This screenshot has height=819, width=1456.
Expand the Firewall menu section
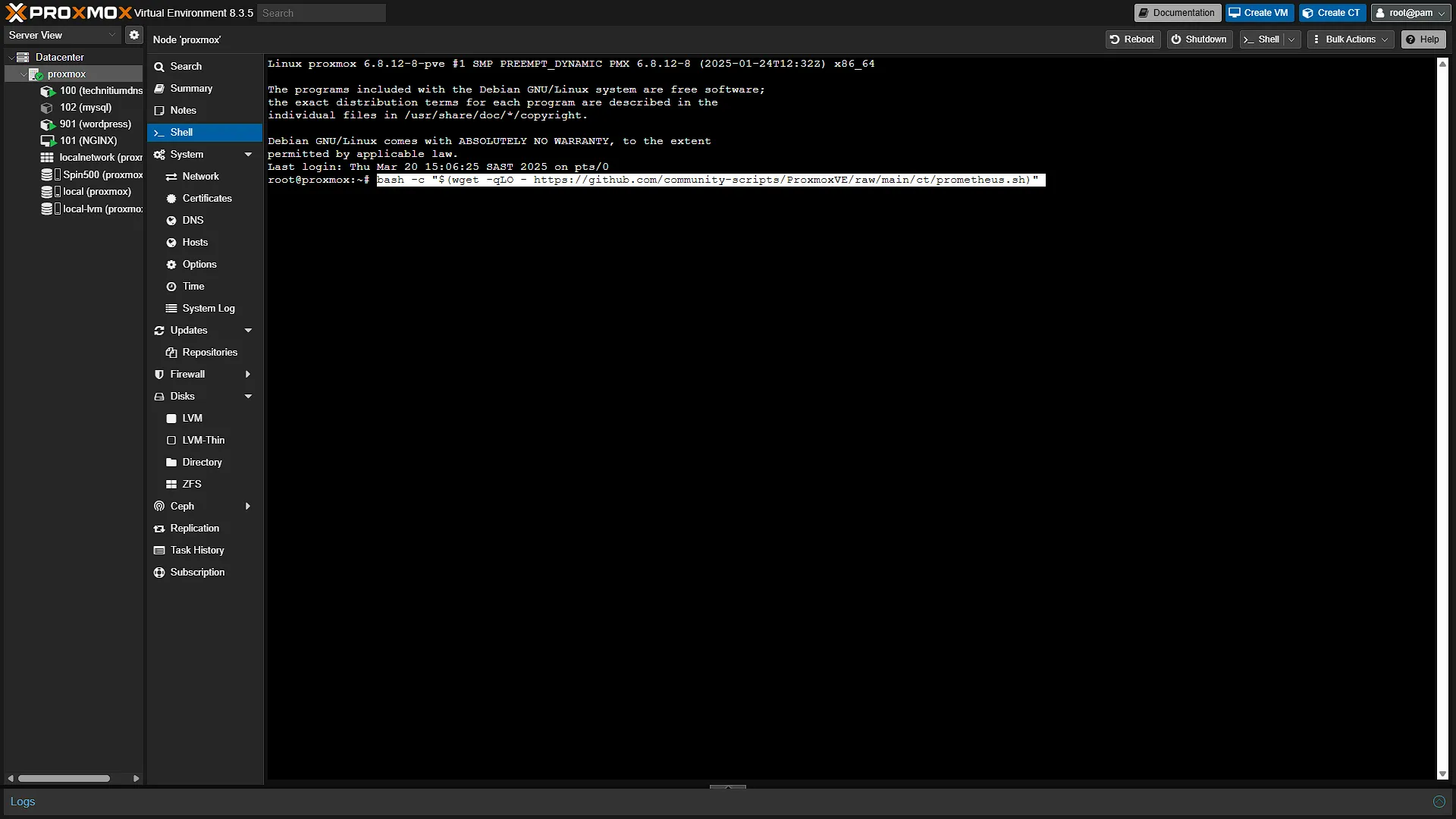[248, 375]
